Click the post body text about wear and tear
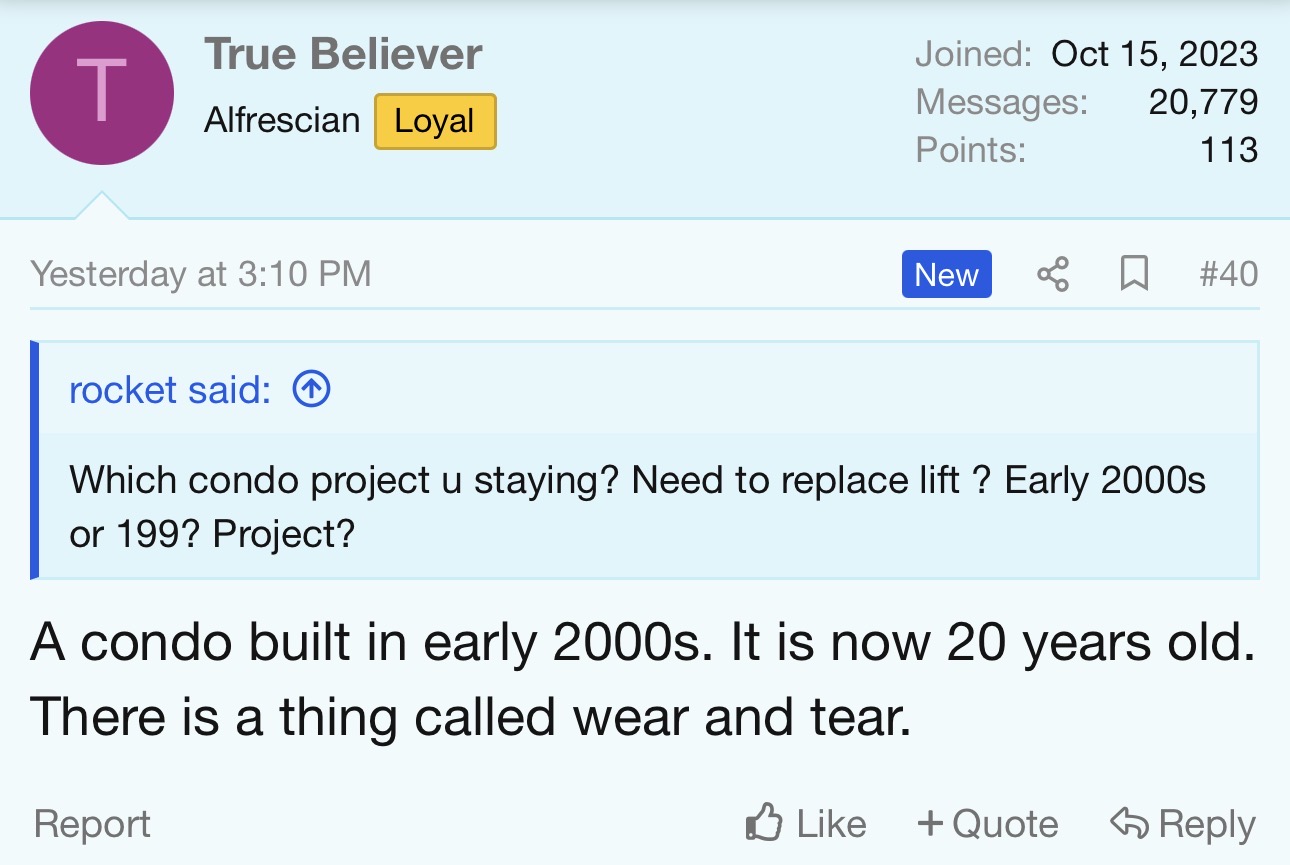Screen dimensions: 1290x865 pyautogui.click(x=640, y=680)
